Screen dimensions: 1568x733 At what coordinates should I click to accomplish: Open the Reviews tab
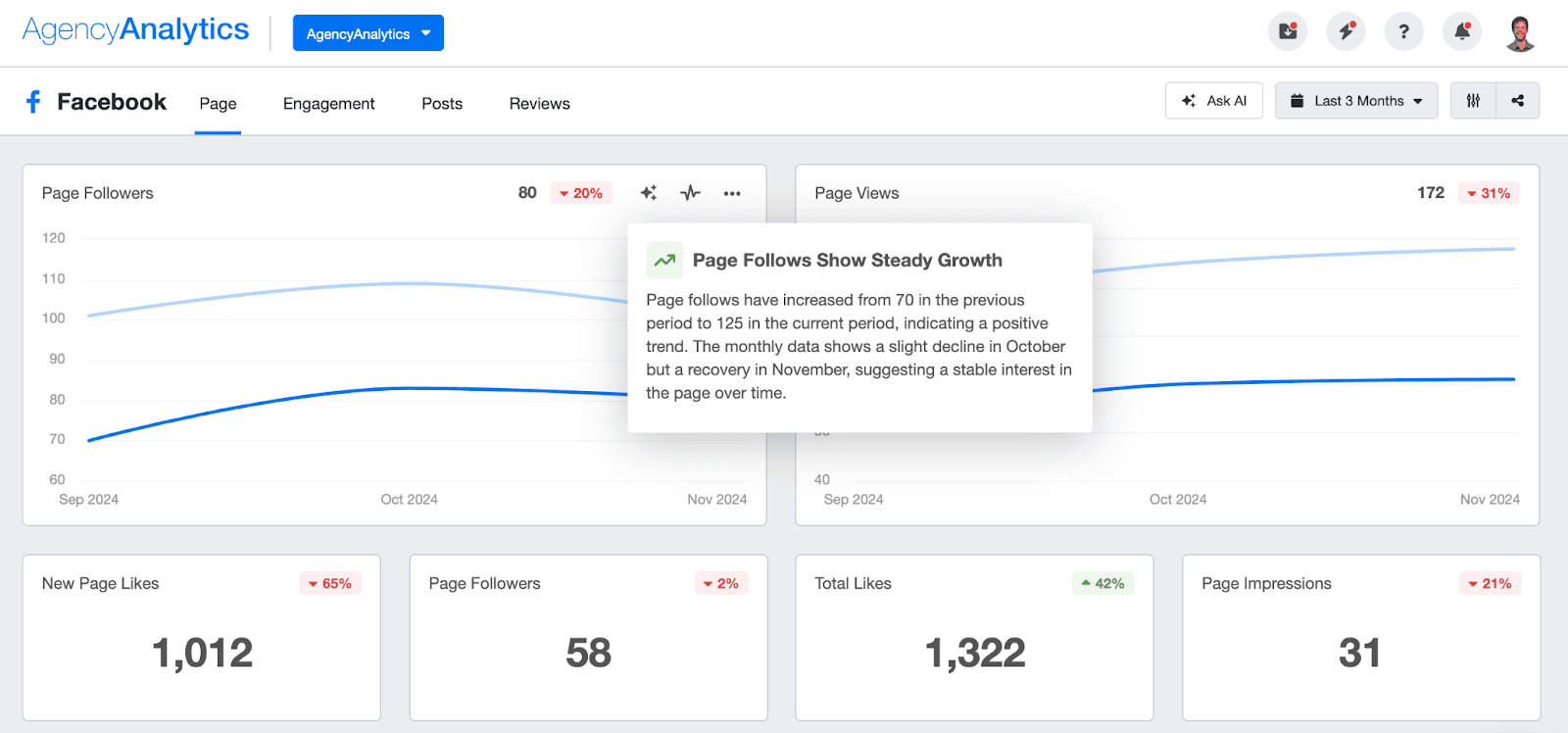539,104
